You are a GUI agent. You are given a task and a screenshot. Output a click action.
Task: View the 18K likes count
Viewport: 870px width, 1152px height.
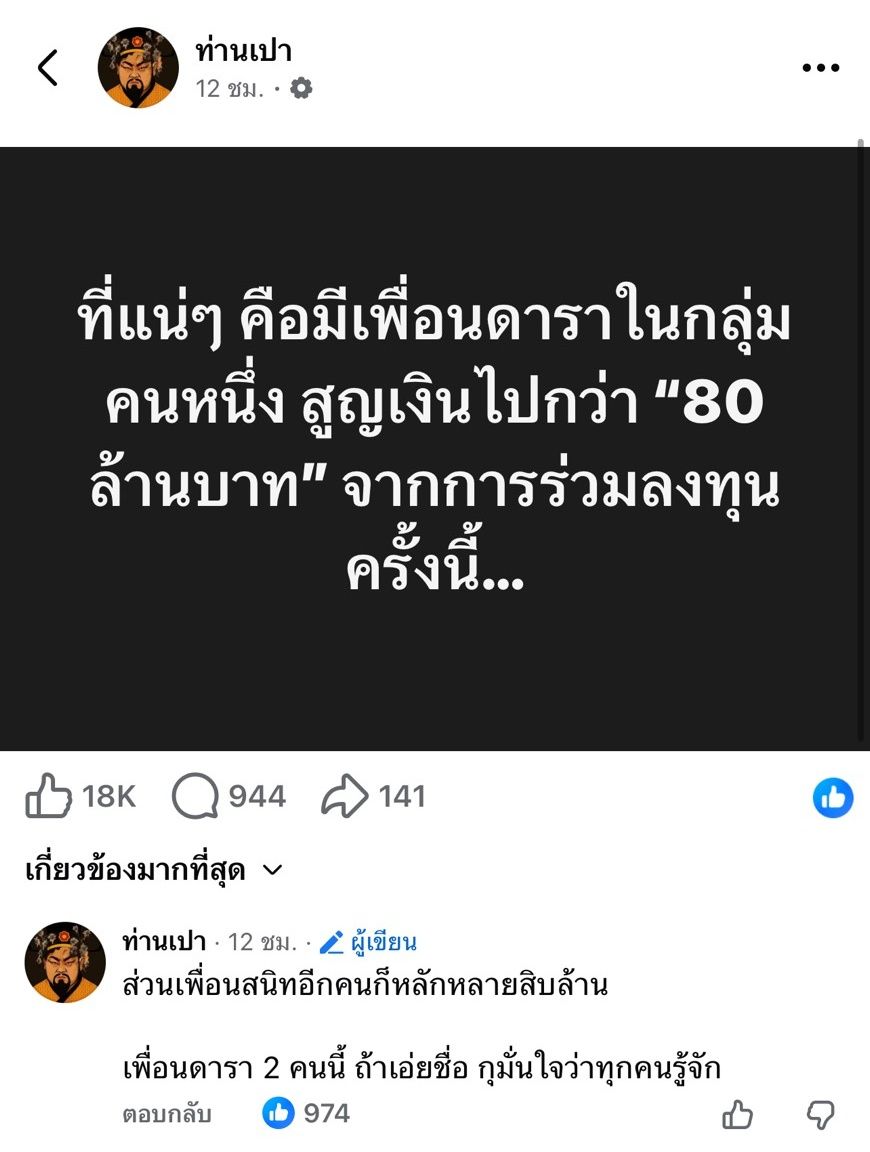click(109, 796)
